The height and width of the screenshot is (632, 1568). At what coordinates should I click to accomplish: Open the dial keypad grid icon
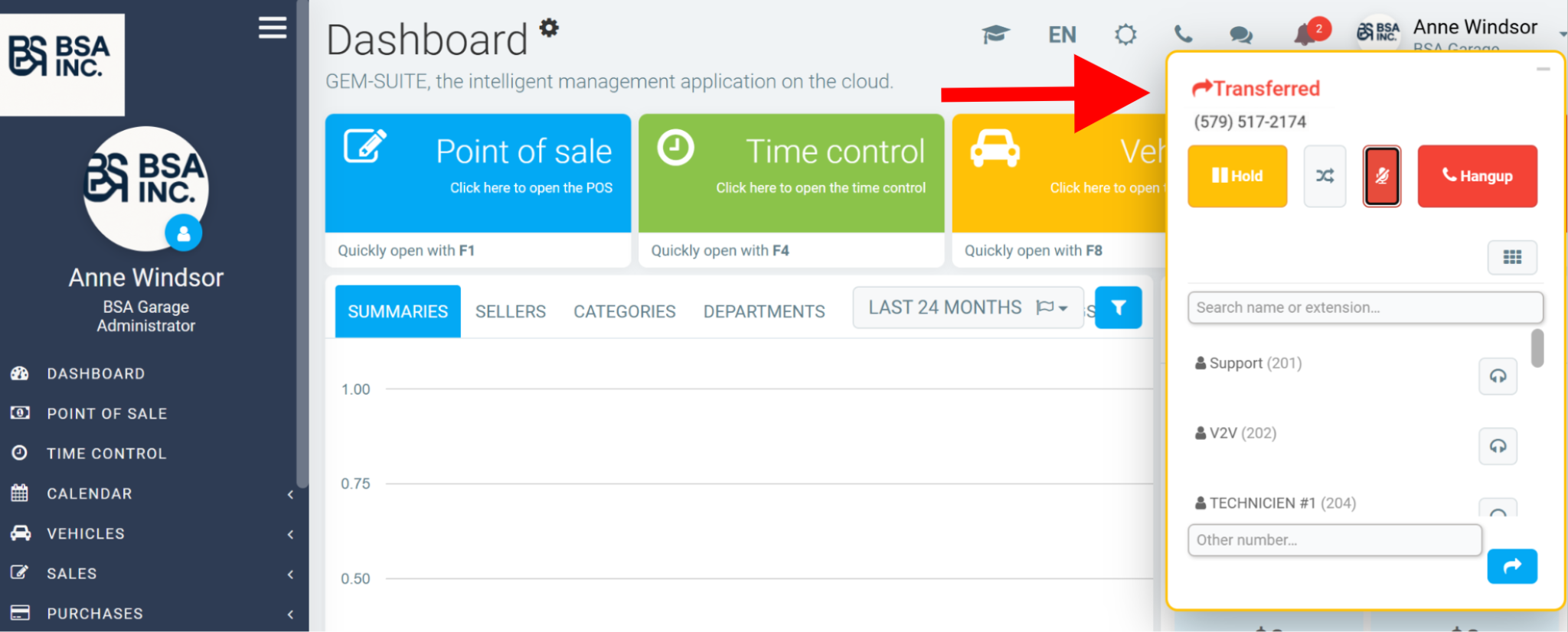tap(1512, 257)
